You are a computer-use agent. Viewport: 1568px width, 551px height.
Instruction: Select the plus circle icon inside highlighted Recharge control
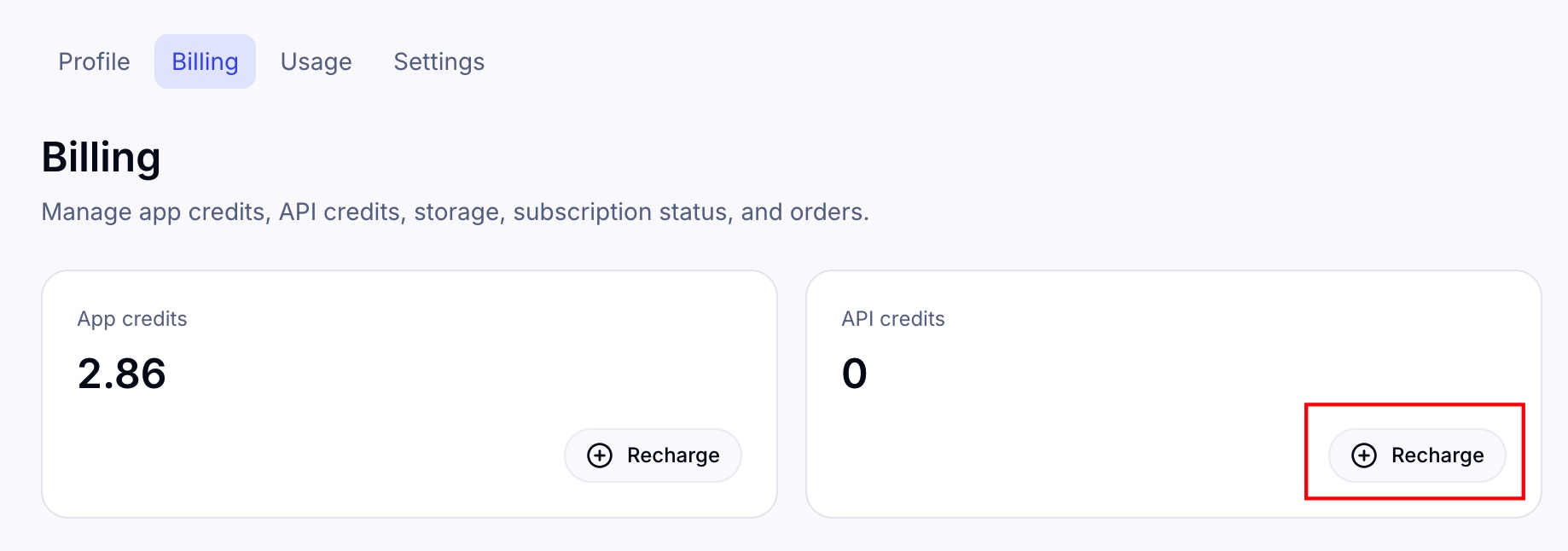pyautogui.click(x=1365, y=455)
